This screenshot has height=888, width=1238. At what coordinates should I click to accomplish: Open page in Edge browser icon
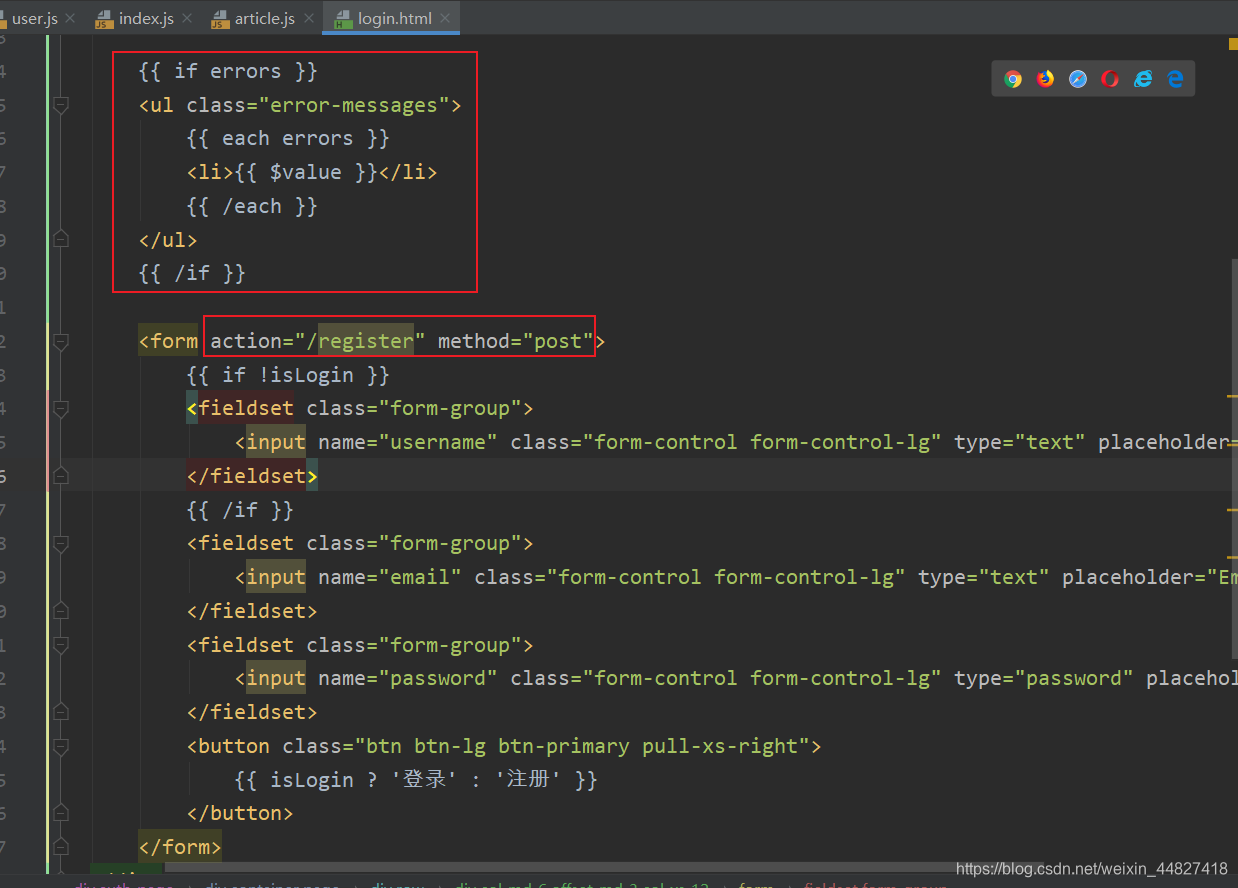tap(1176, 79)
